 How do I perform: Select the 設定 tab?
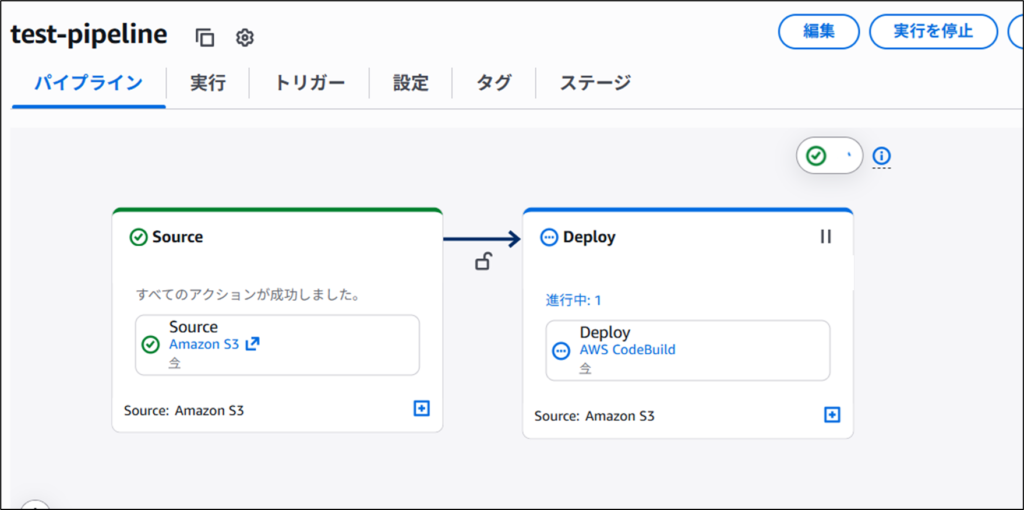click(411, 83)
